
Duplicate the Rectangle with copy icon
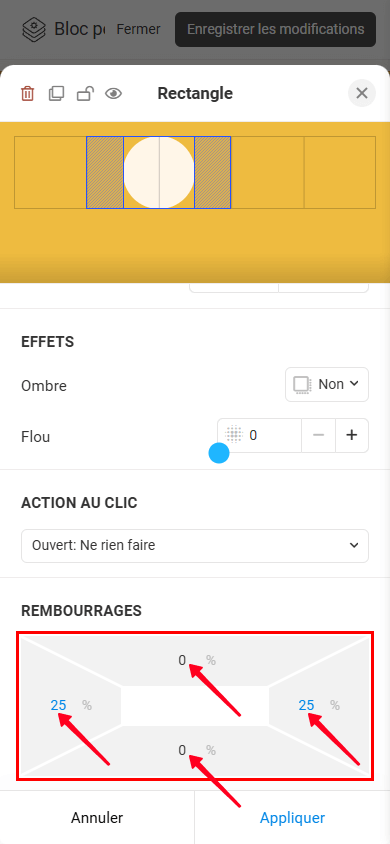pyautogui.click(x=56, y=94)
